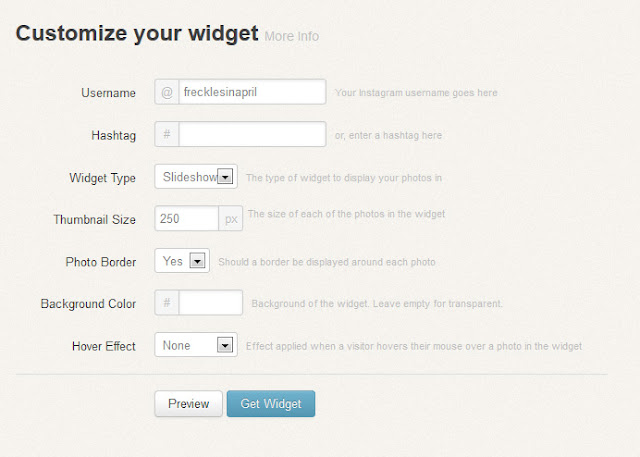Click the Get Widget button
The image size is (640, 457).
(x=271, y=403)
